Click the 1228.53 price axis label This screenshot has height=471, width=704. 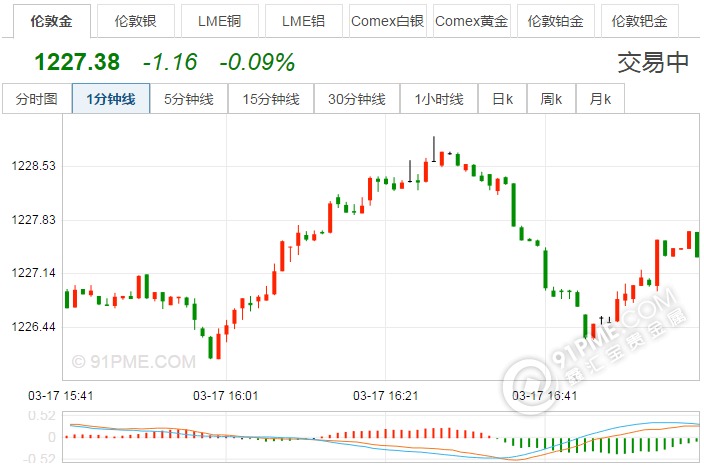coord(34,166)
